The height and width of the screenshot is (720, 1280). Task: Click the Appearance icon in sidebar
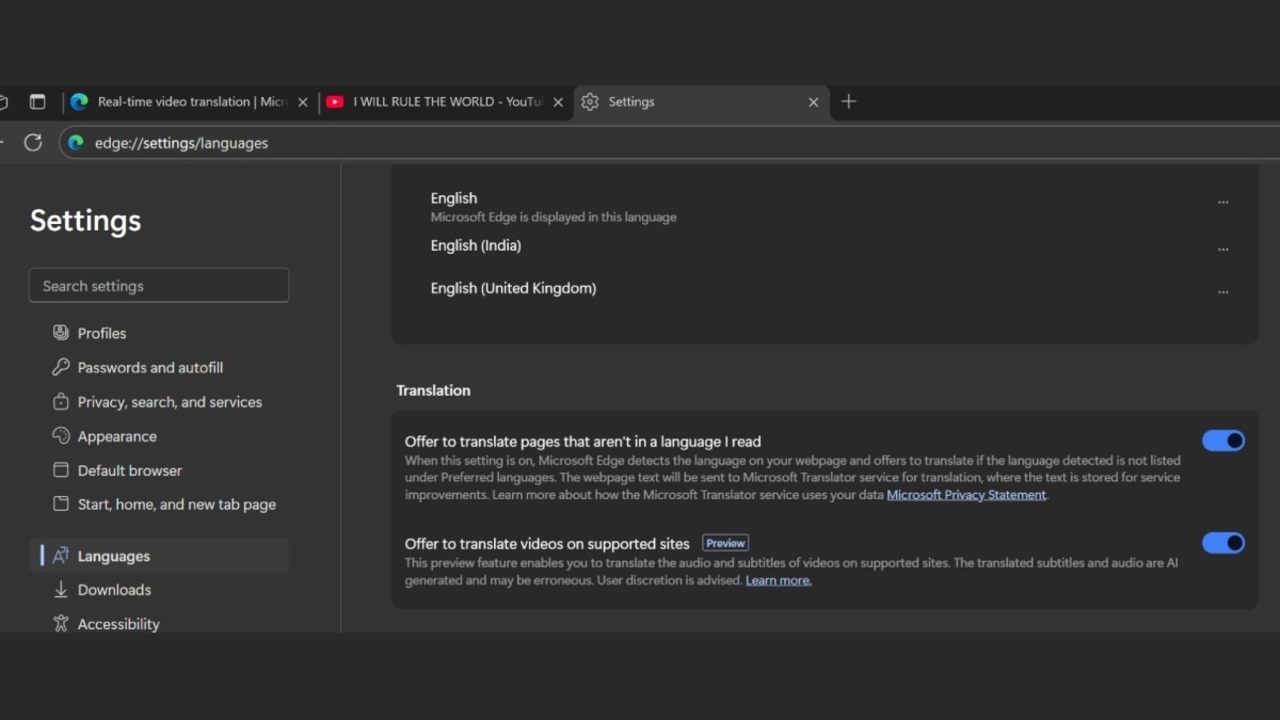tap(61, 436)
